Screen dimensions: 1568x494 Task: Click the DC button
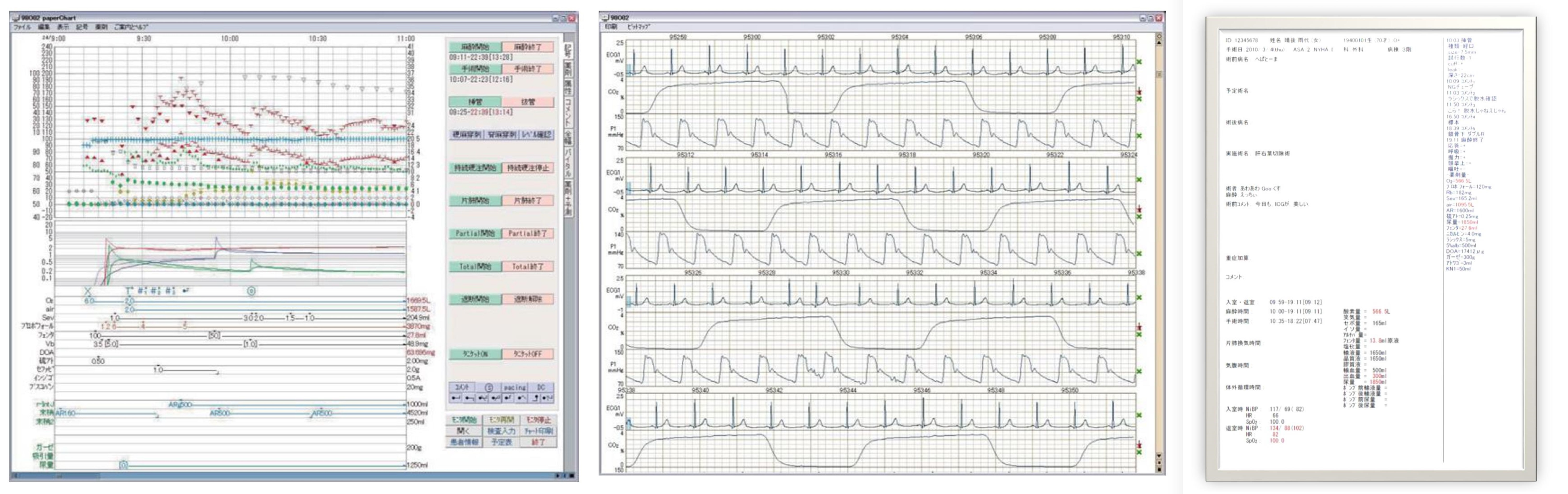[541, 387]
